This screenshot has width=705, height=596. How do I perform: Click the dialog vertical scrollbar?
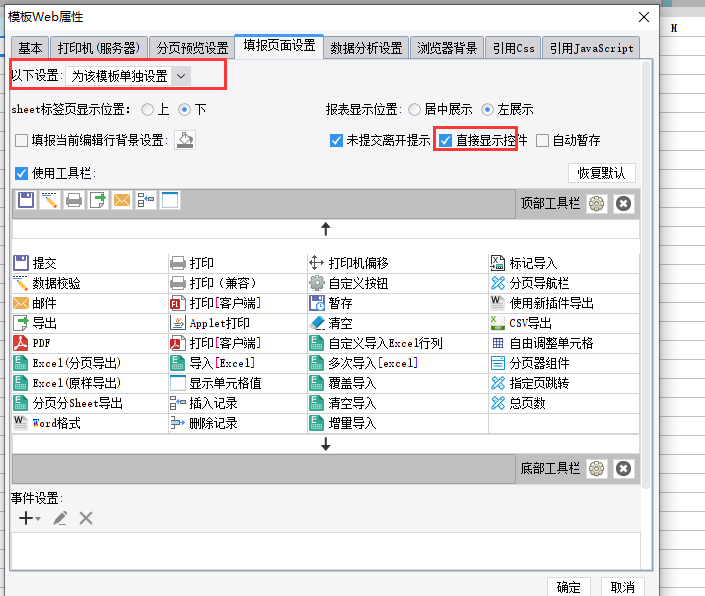(x=646, y=274)
